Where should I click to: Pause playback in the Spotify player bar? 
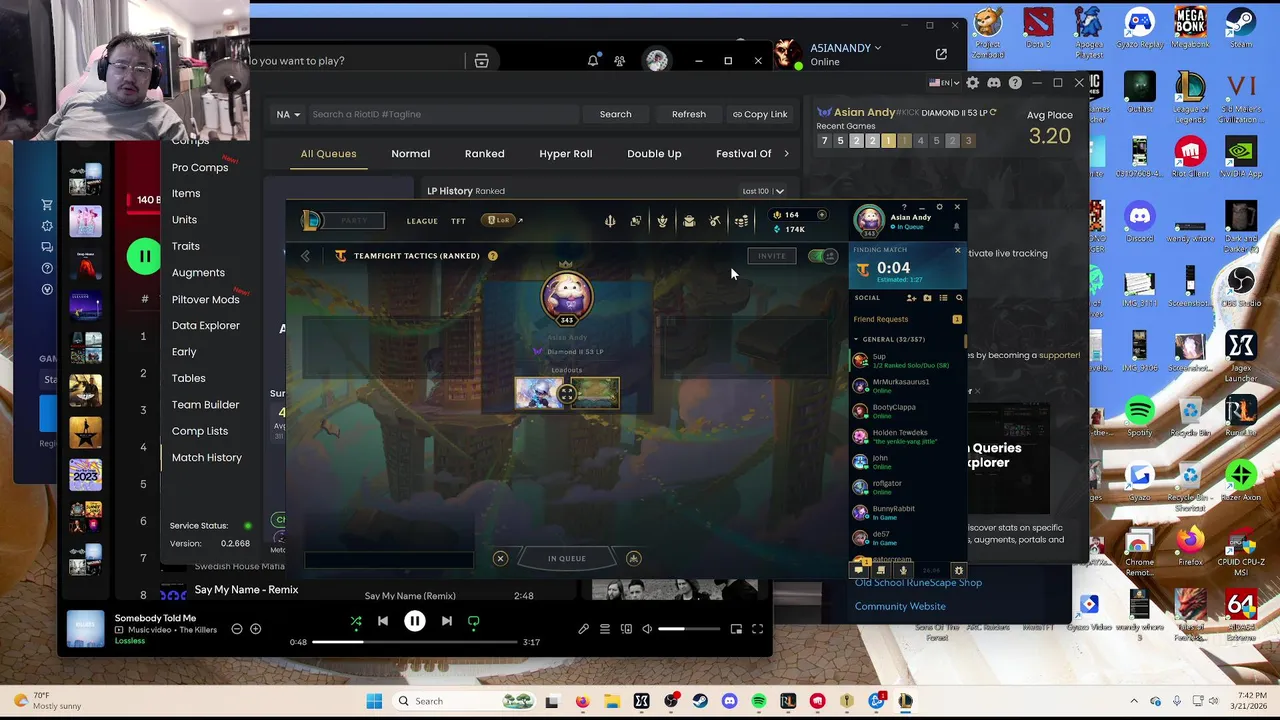pyautogui.click(x=414, y=621)
